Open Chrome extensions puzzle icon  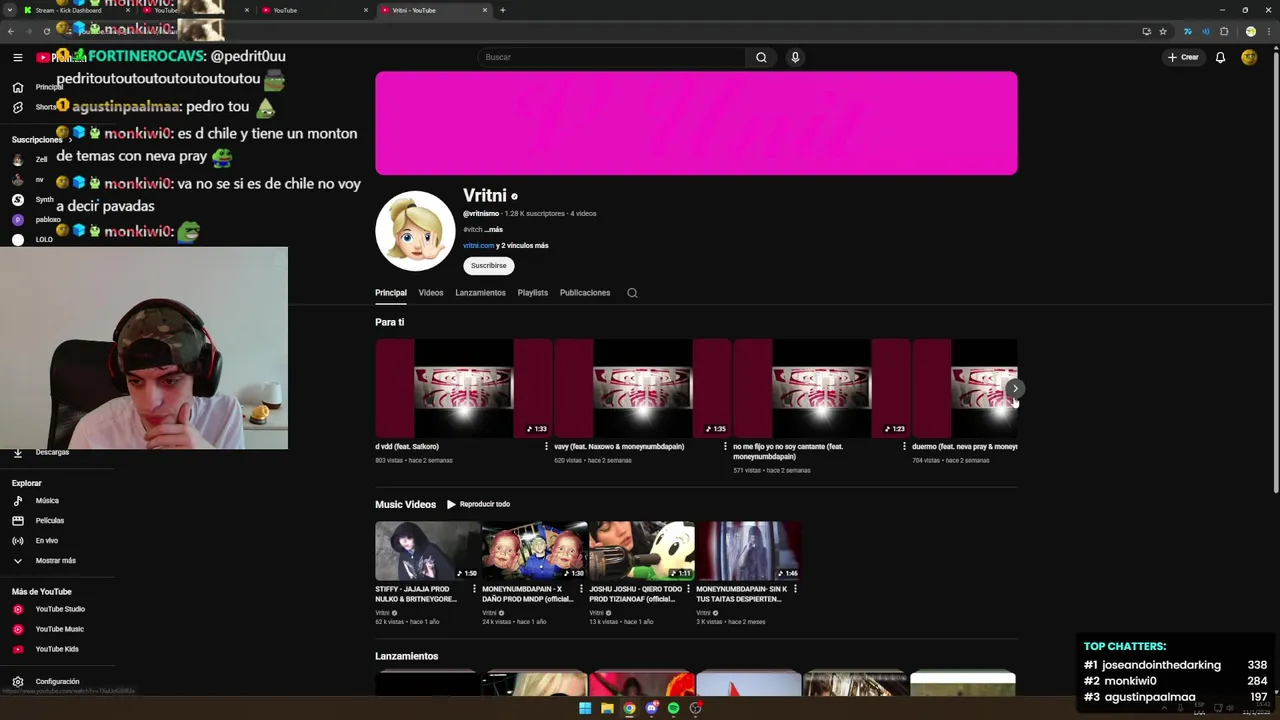[1224, 31]
